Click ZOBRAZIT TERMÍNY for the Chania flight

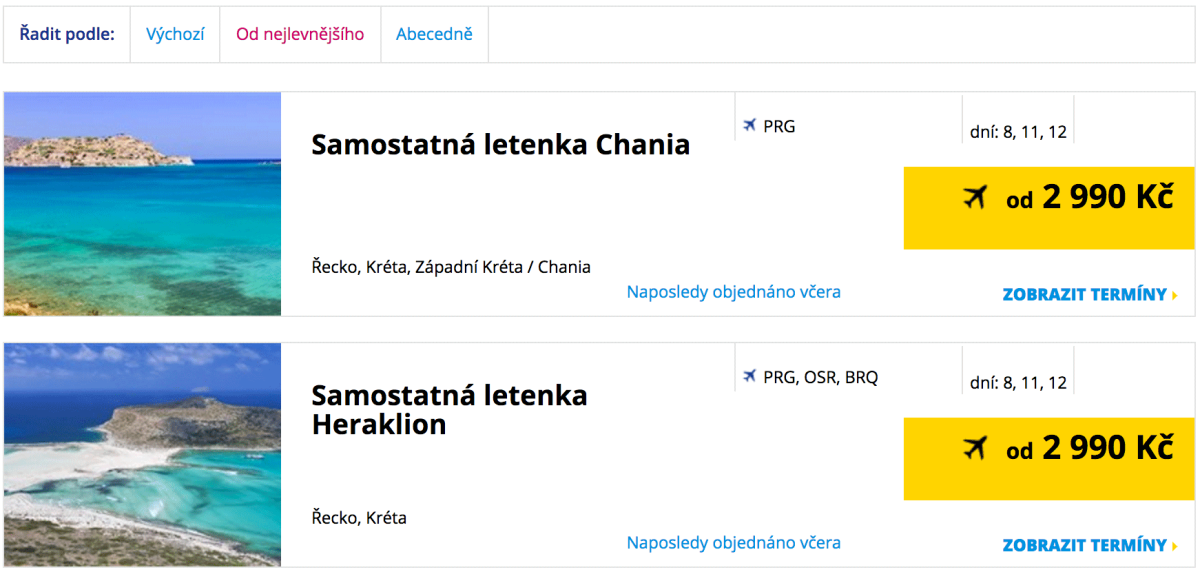(x=1084, y=295)
